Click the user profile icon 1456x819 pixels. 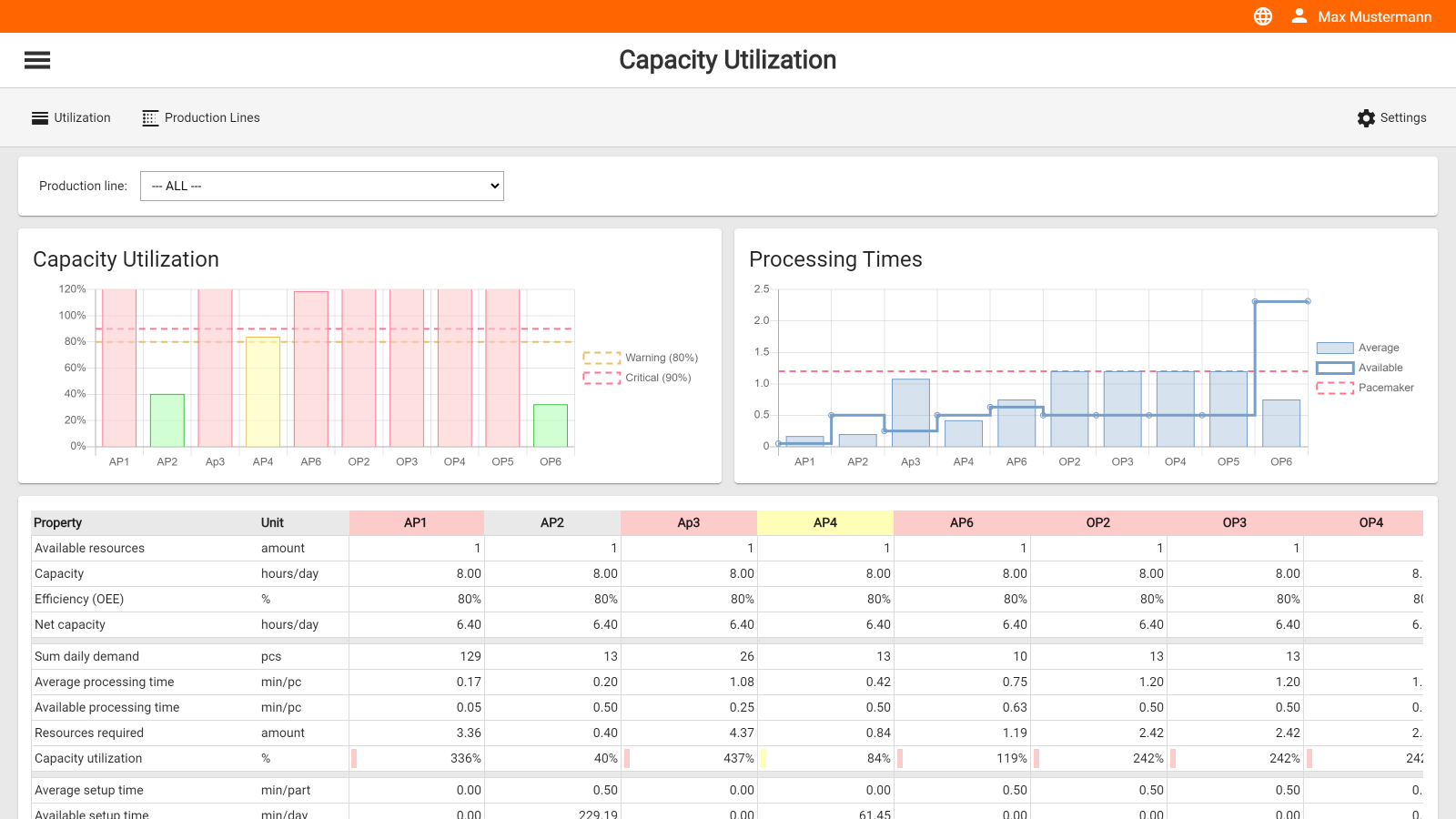coord(1299,16)
